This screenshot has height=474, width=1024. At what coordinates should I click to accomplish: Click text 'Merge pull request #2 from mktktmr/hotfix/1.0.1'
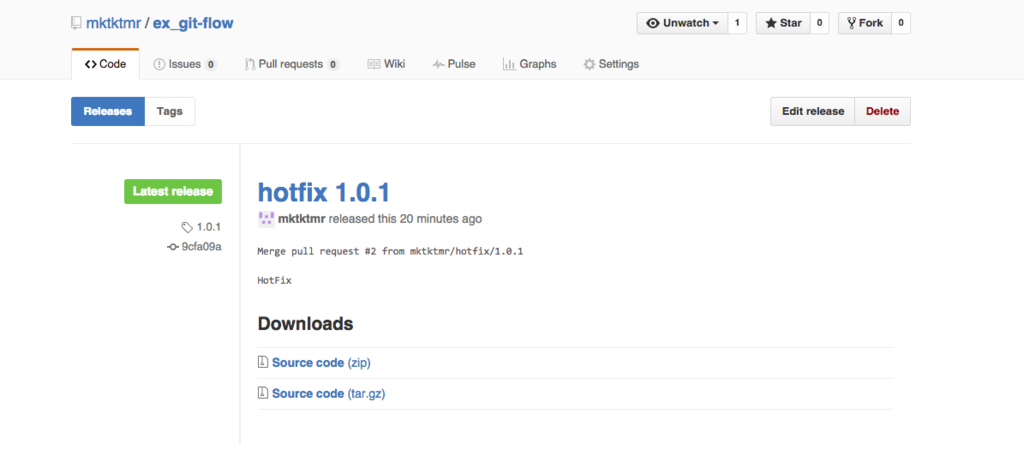[x=390, y=251]
